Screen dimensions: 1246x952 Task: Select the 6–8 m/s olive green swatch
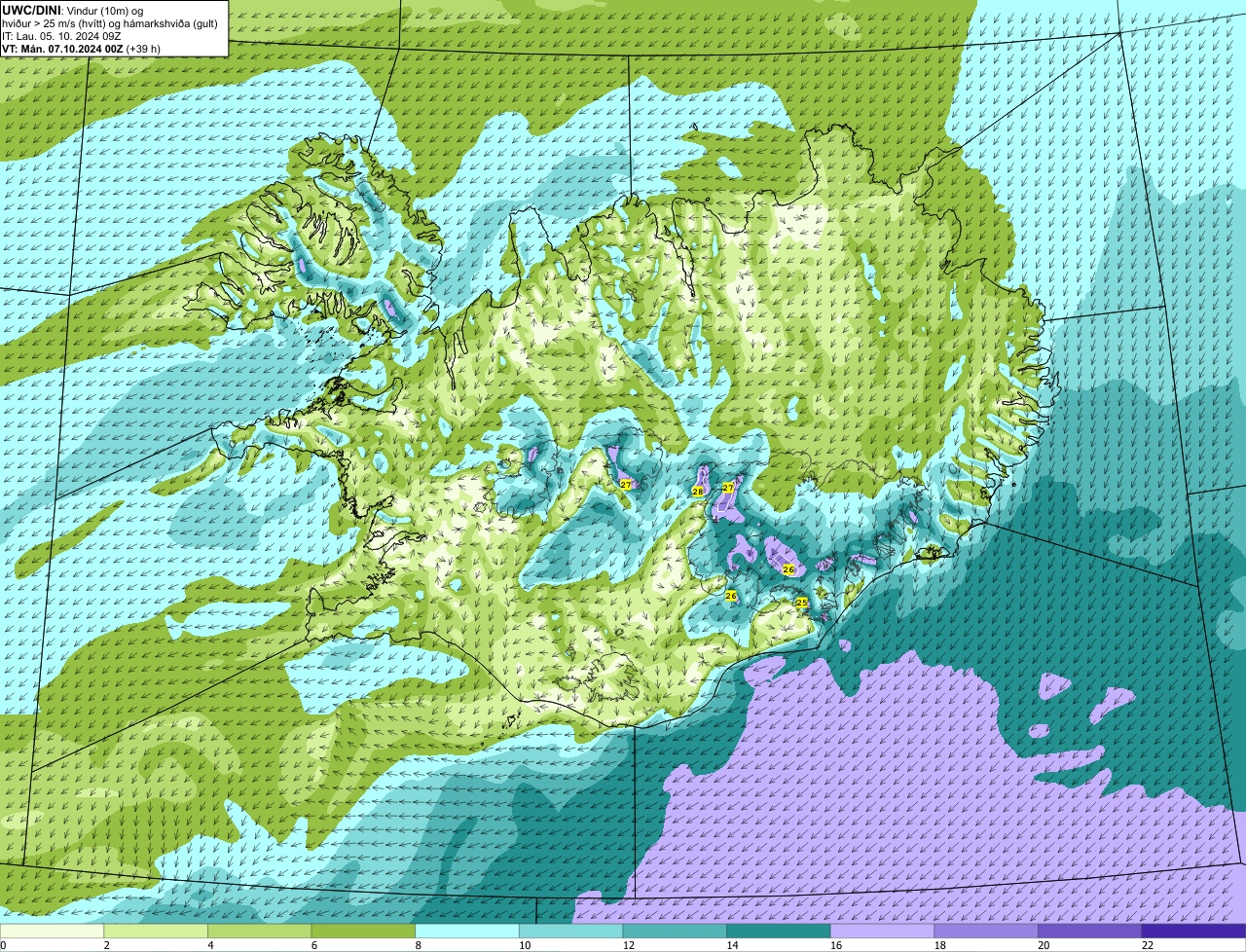[x=363, y=931]
